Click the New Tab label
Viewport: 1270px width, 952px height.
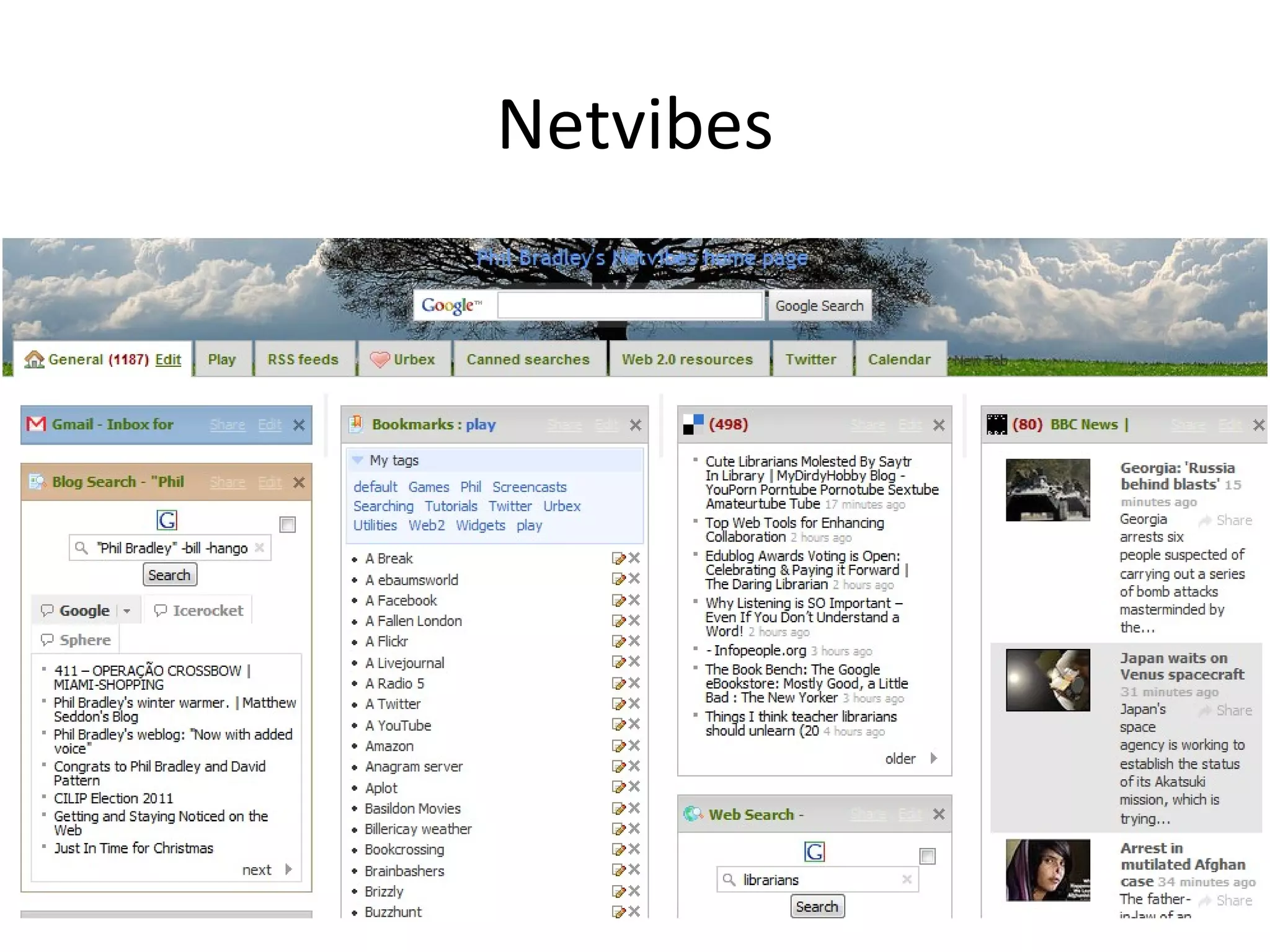981,360
